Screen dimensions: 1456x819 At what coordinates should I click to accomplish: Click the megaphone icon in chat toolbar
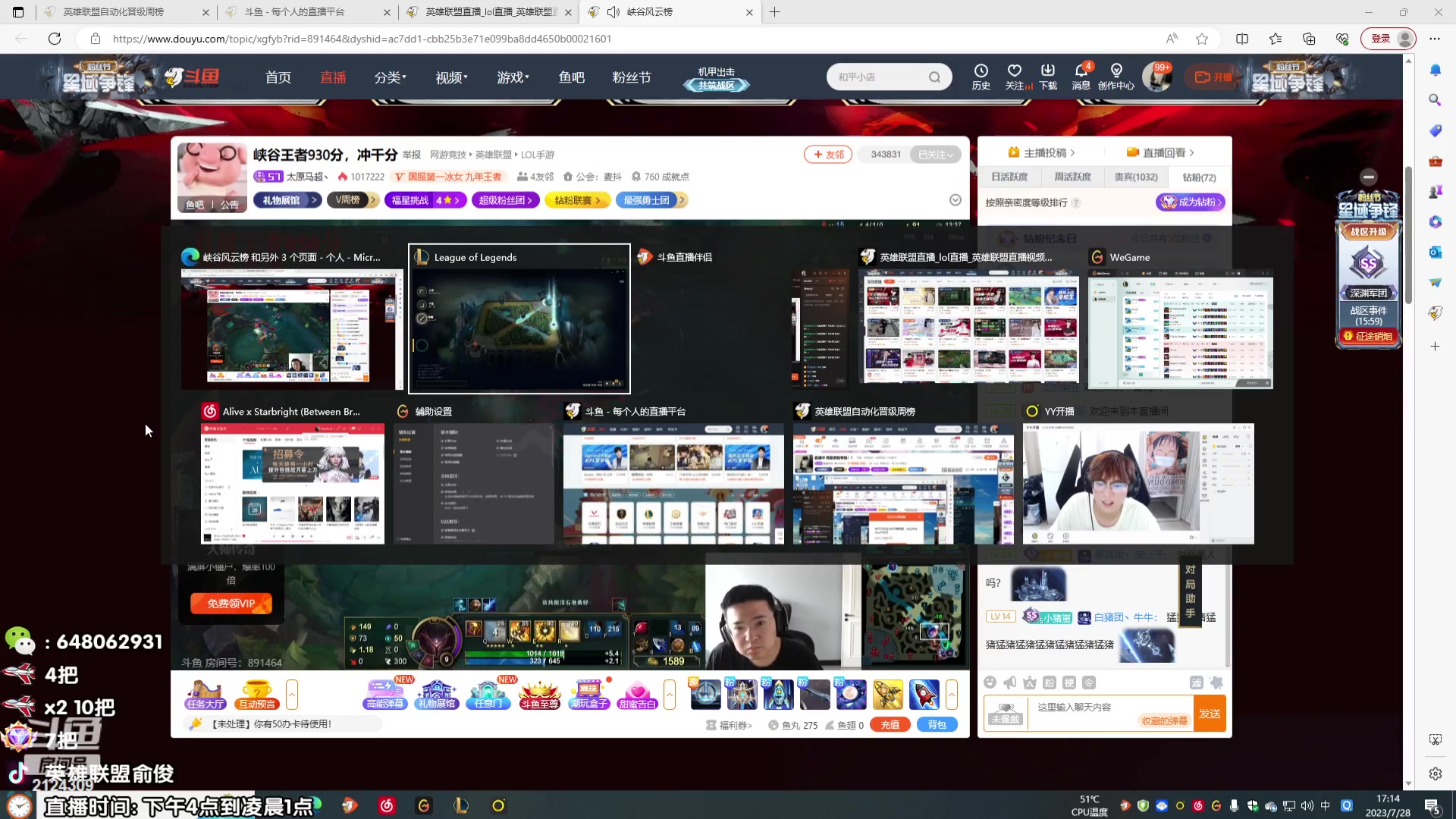click(1009, 682)
